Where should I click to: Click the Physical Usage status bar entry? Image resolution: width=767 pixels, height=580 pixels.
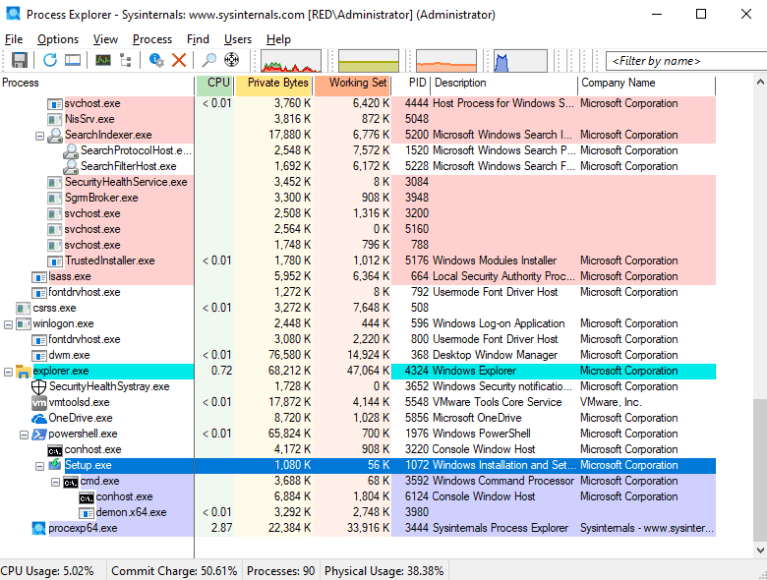(384, 571)
